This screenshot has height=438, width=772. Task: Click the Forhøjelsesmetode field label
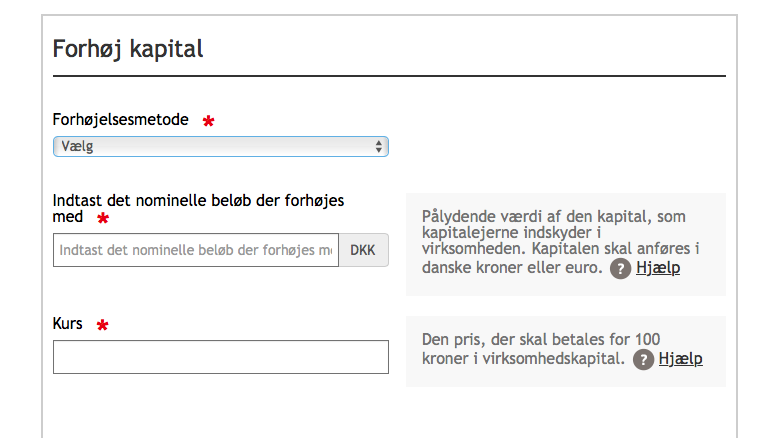(x=121, y=120)
